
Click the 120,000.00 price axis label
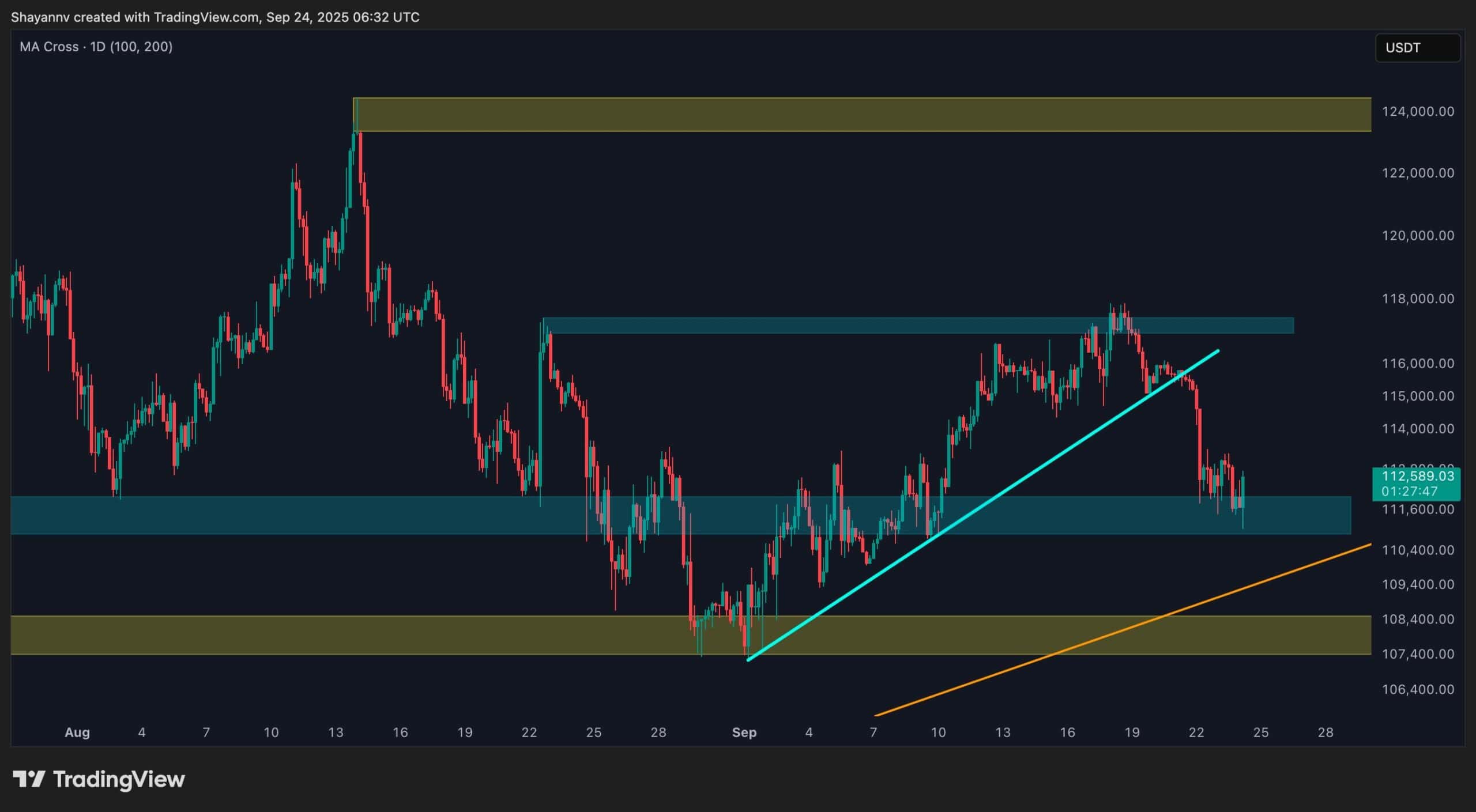[1418, 235]
